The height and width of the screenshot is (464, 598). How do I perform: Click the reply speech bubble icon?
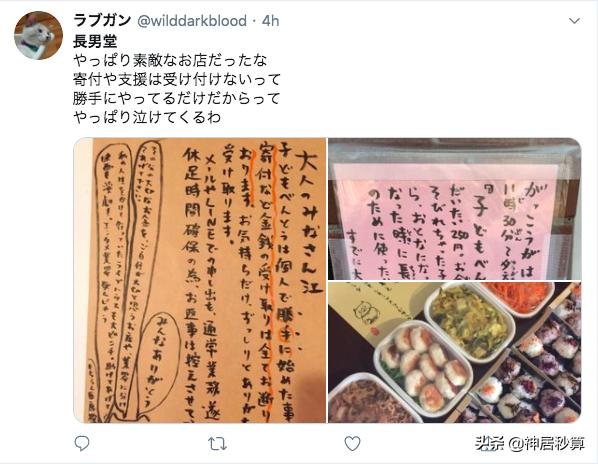82,443
